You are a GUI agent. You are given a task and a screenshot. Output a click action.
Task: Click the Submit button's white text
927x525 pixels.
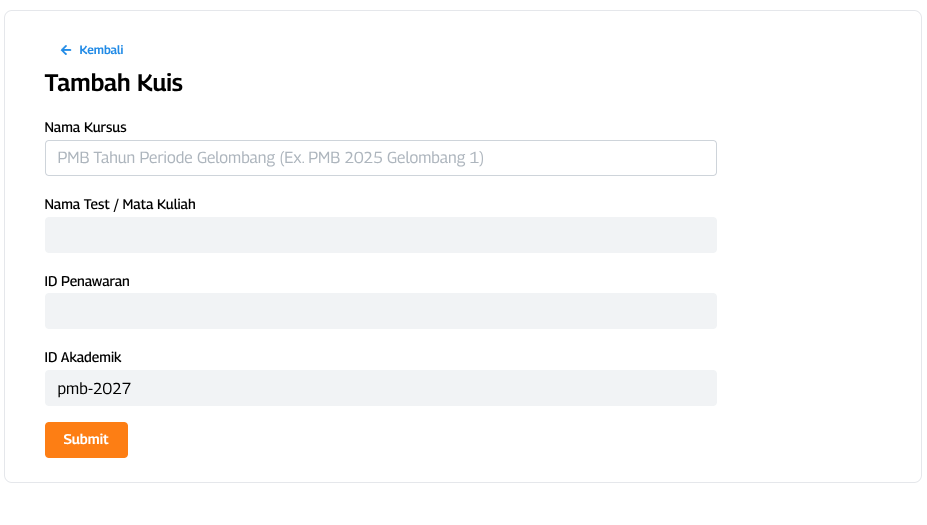(x=86, y=440)
